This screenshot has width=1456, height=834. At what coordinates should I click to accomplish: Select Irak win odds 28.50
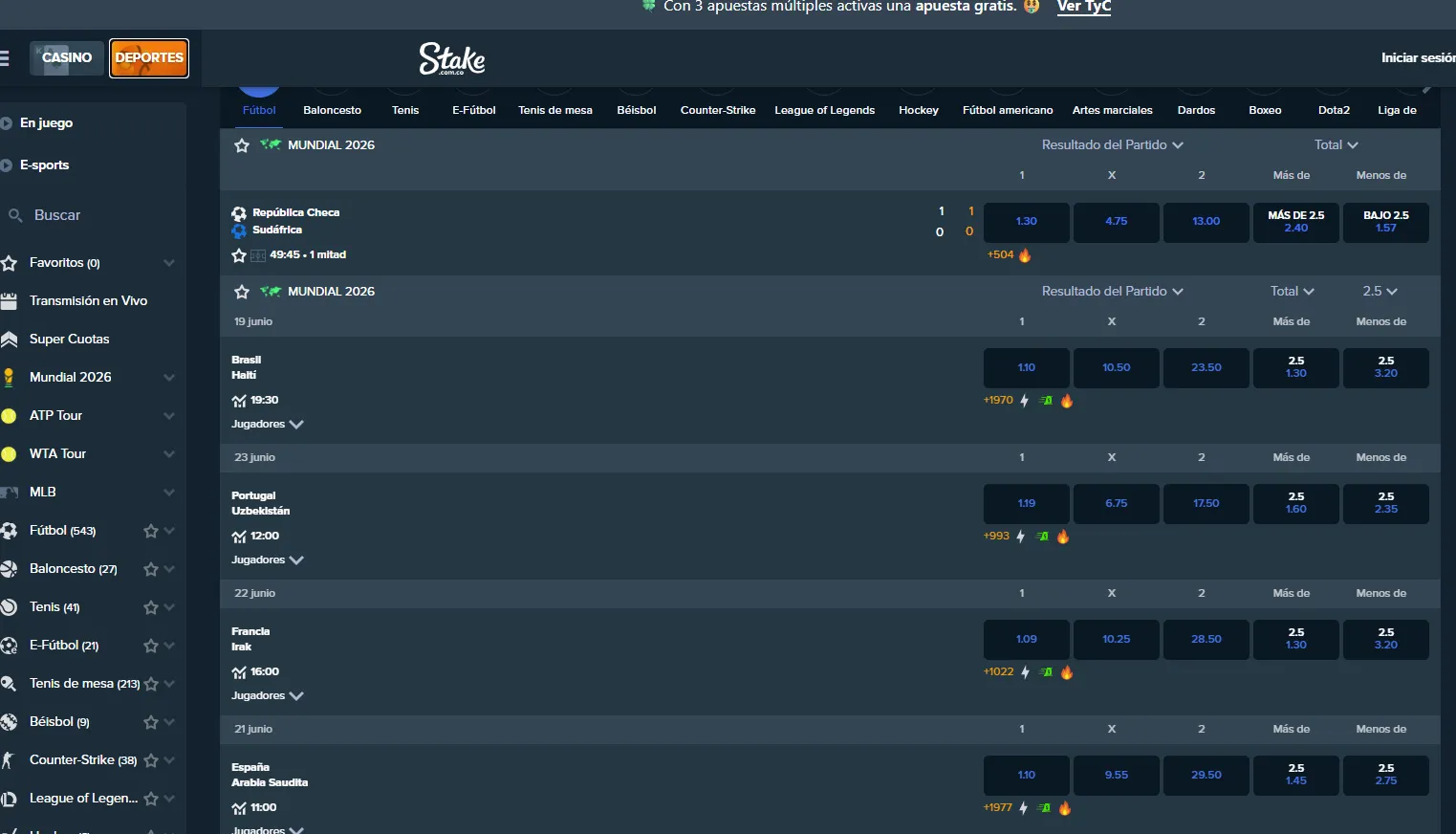(1206, 640)
